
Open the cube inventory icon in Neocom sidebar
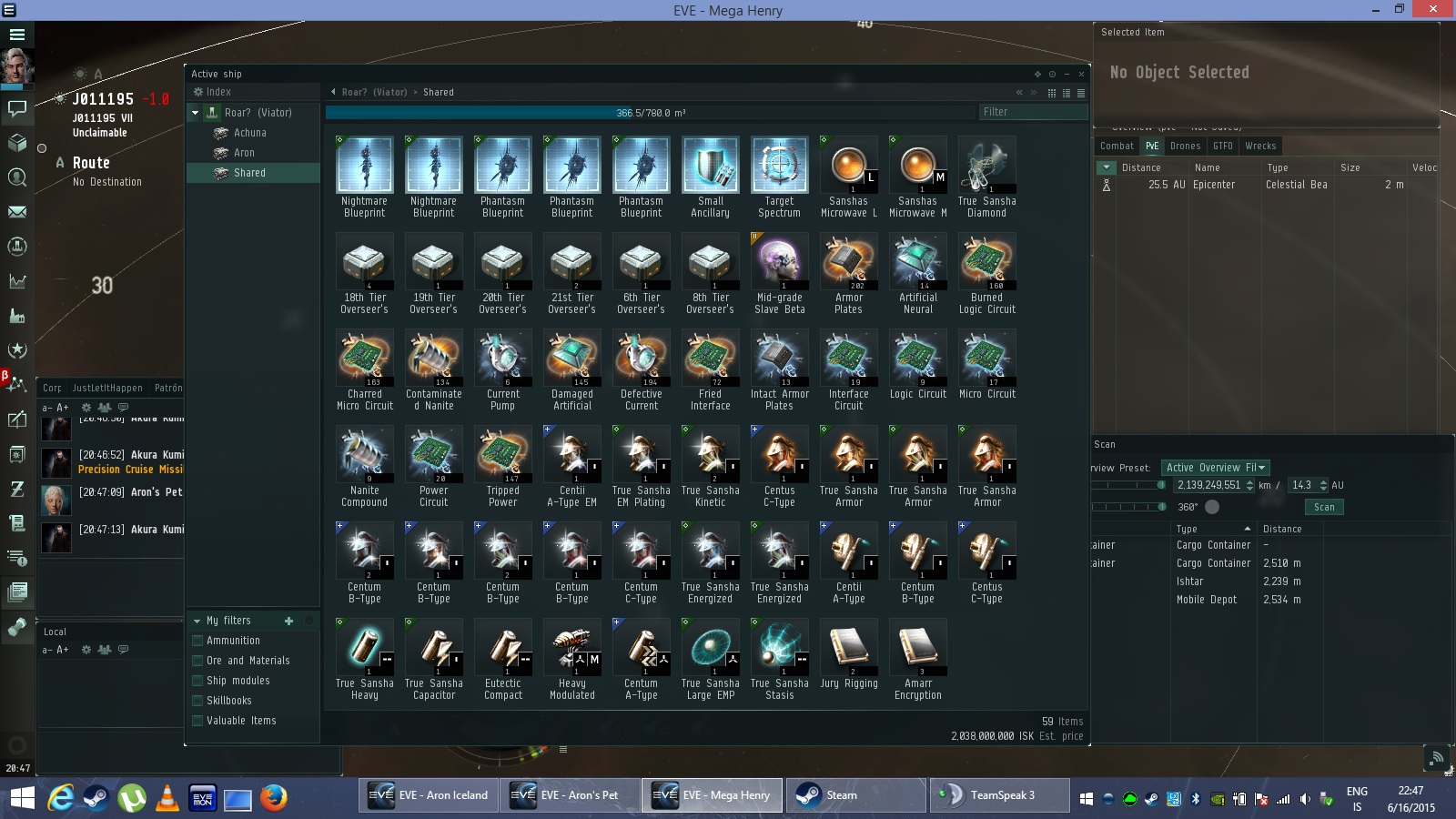click(x=17, y=143)
